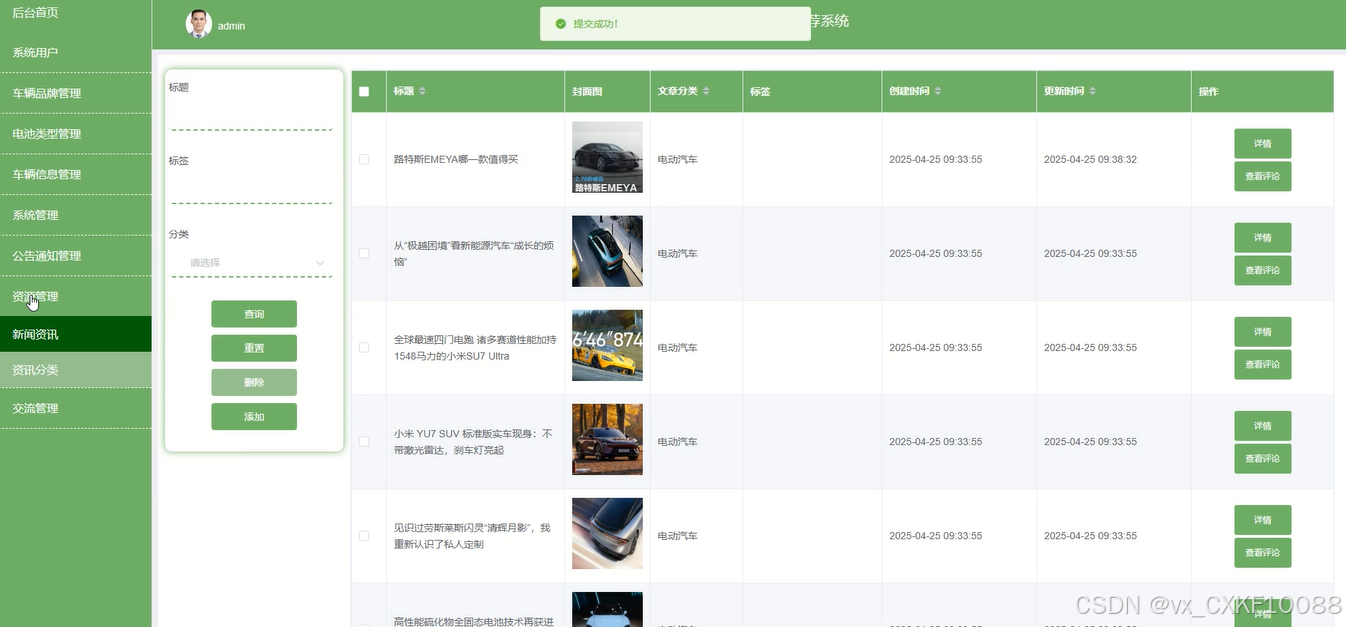Click the 劳斯莱斯闪灵 cover thumbnail
1346x627 pixels.
pyautogui.click(x=607, y=533)
